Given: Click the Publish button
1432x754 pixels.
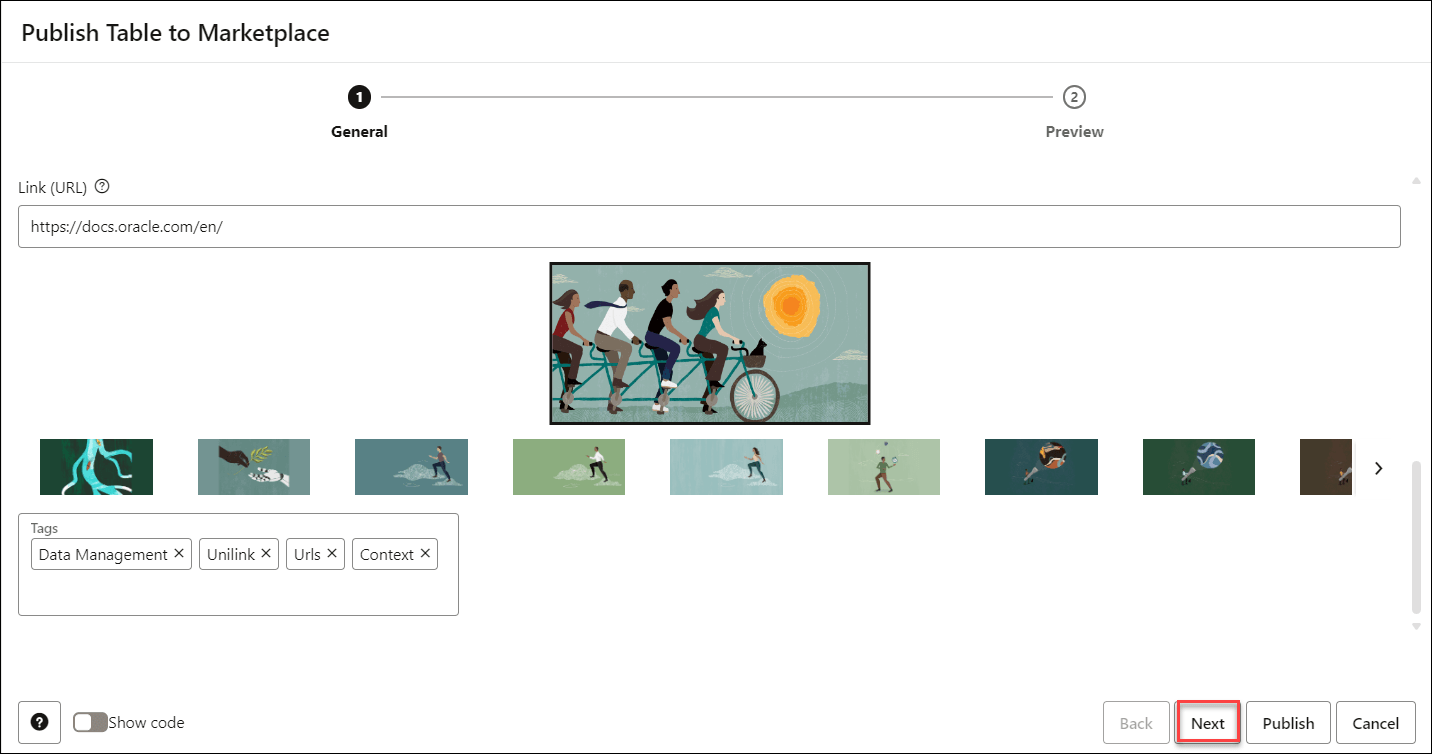Looking at the screenshot, I should pyautogui.click(x=1288, y=723).
